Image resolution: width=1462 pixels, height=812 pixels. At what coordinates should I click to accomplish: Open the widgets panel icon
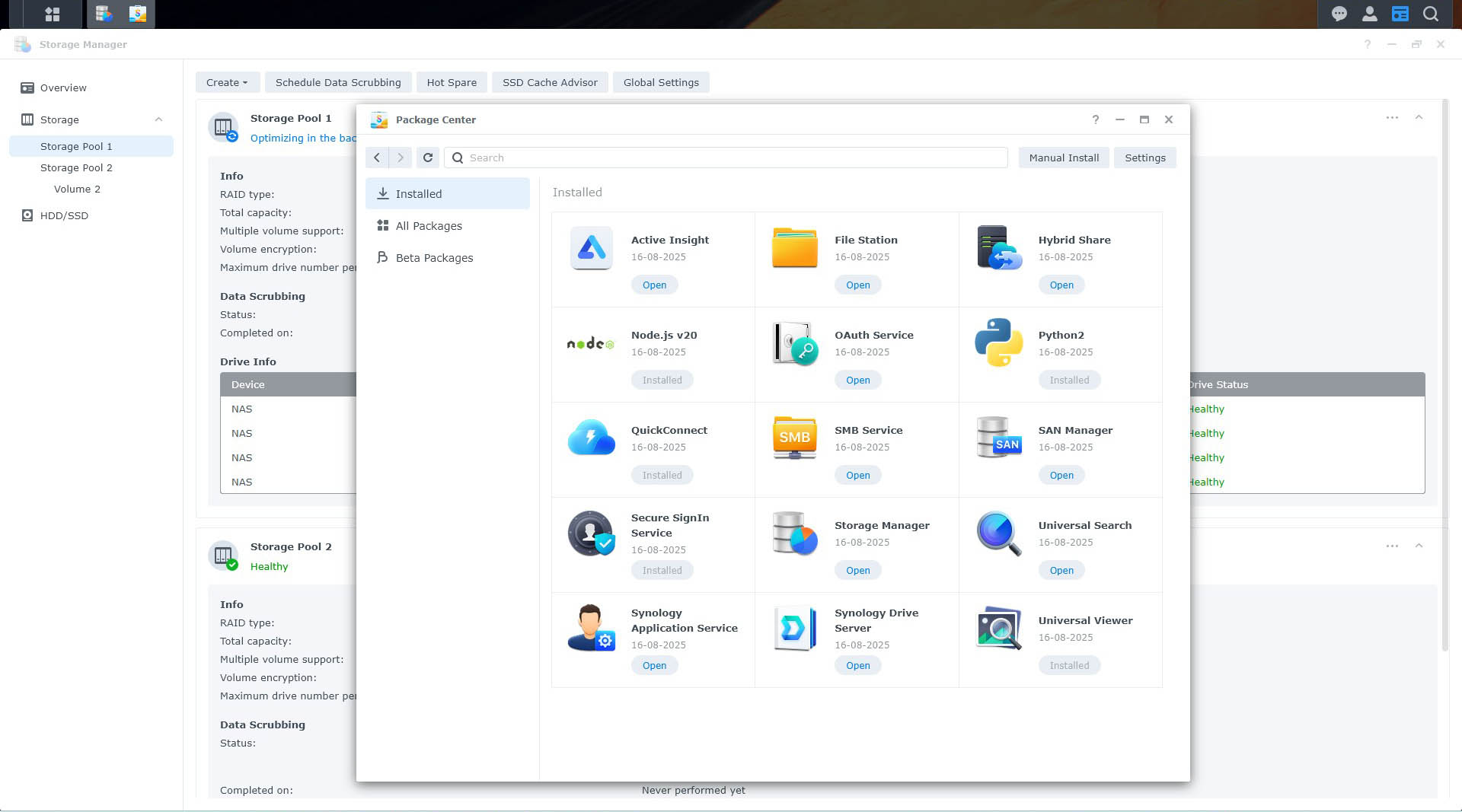point(1400,14)
